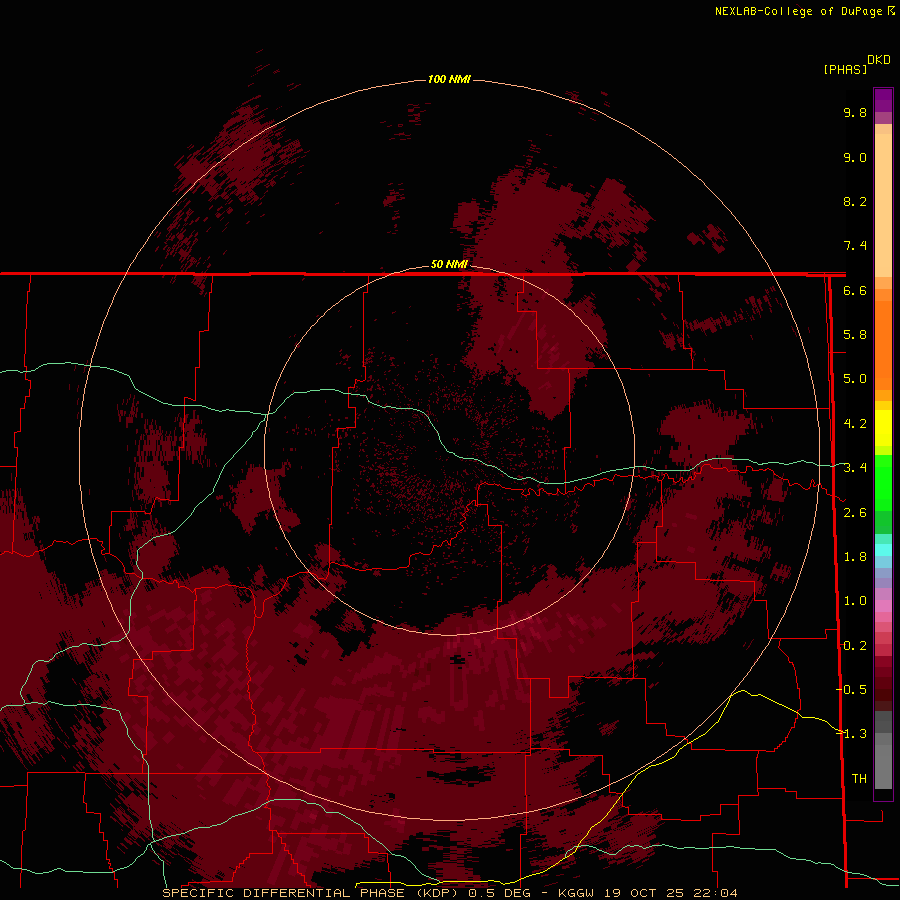Click the 8.2 colorbar value label
This screenshot has width=900, height=900.
pyautogui.click(x=855, y=201)
